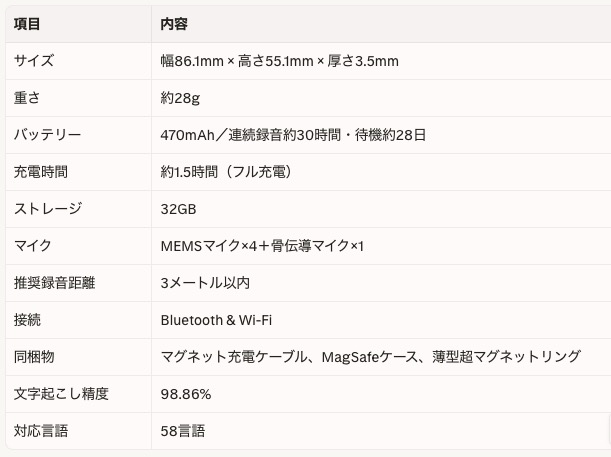
Task: Click the MEMSマイク×4 microphone cell
Action: point(262,246)
